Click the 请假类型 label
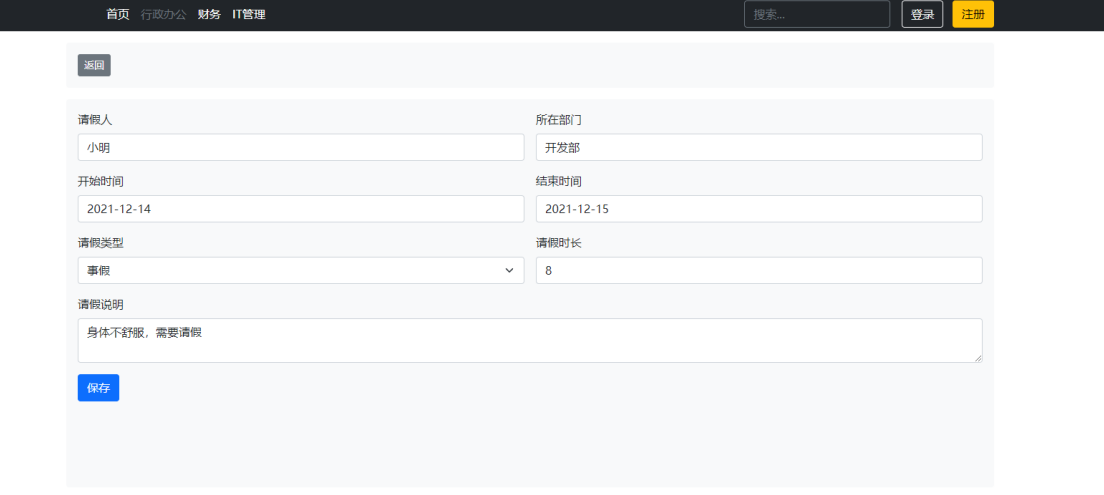The image size is (1104, 495). pos(101,244)
